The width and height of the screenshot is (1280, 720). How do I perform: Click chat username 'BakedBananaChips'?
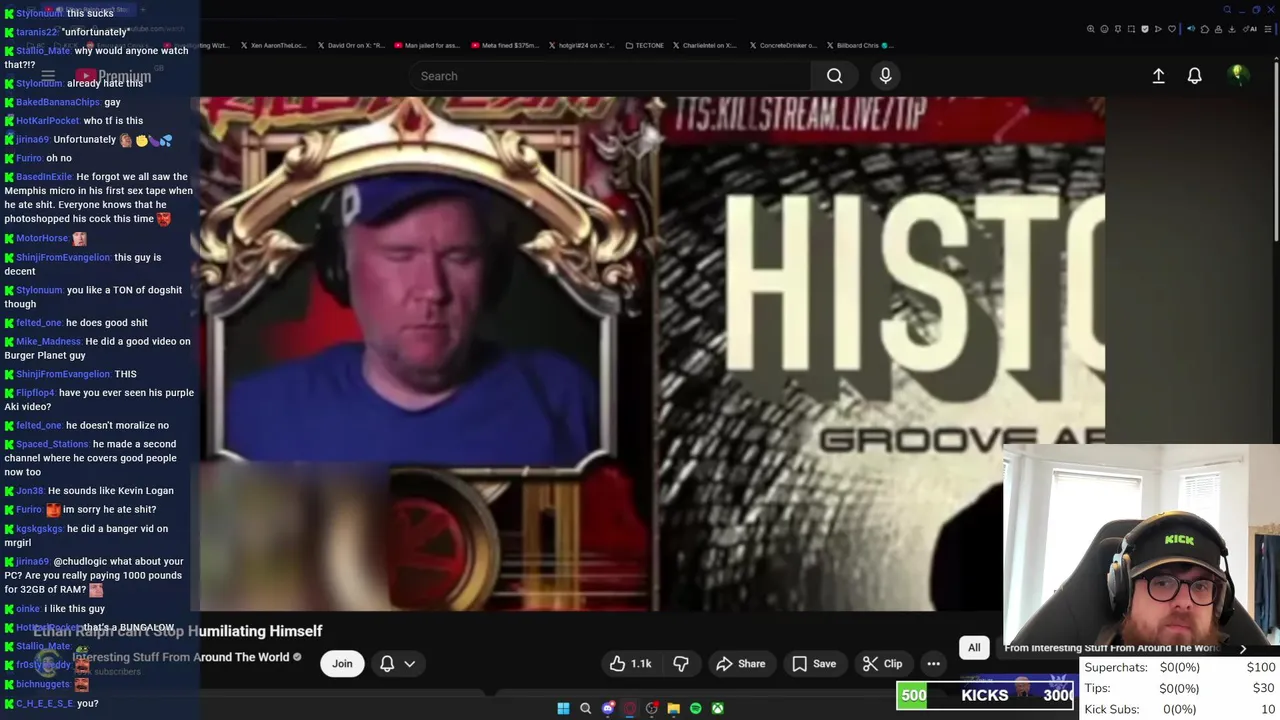pos(58,102)
